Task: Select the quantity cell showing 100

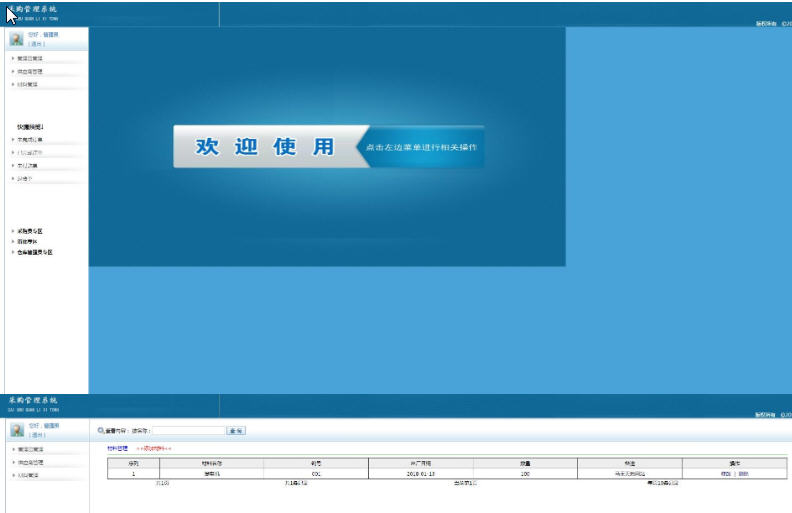Action: (x=525, y=474)
